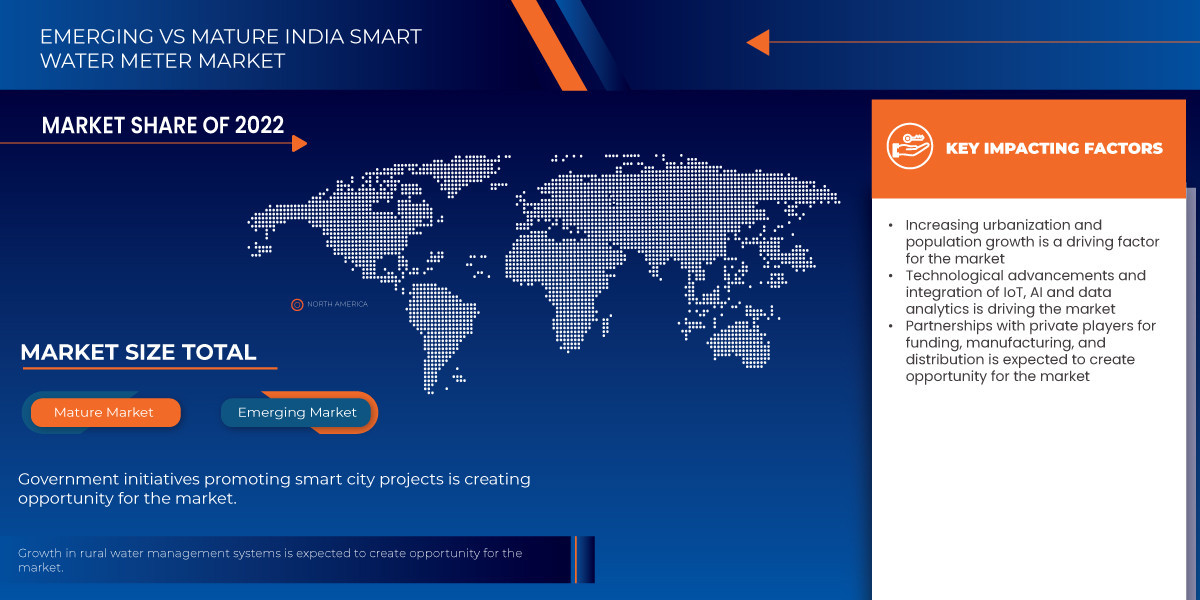Click the government smart city initiatives text
The height and width of the screenshot is (600, 1200).
274,489
